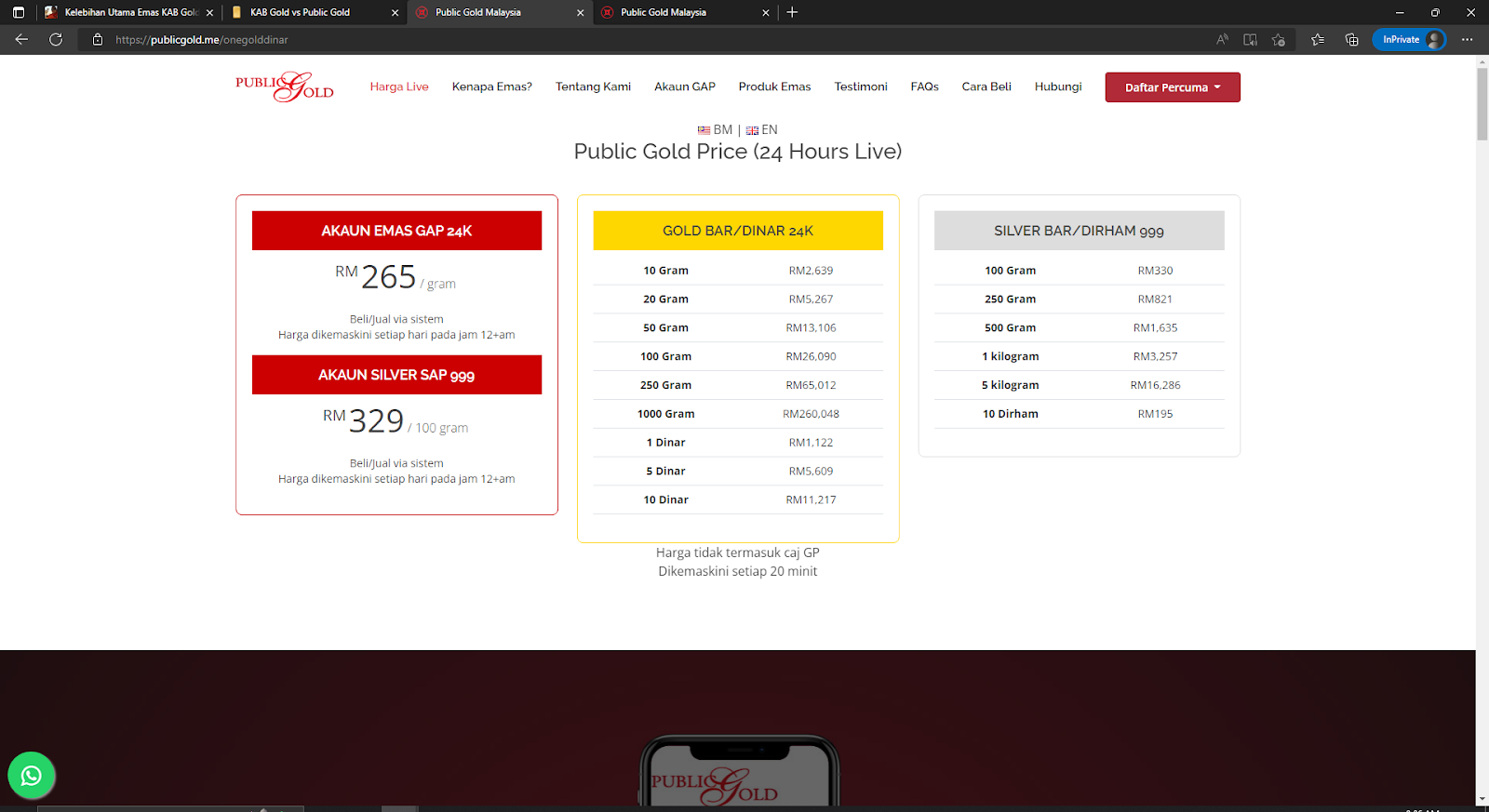Screen dimensions: 1489x812
Task: Open browser settings and more menu
Action: coord(1468,39)
